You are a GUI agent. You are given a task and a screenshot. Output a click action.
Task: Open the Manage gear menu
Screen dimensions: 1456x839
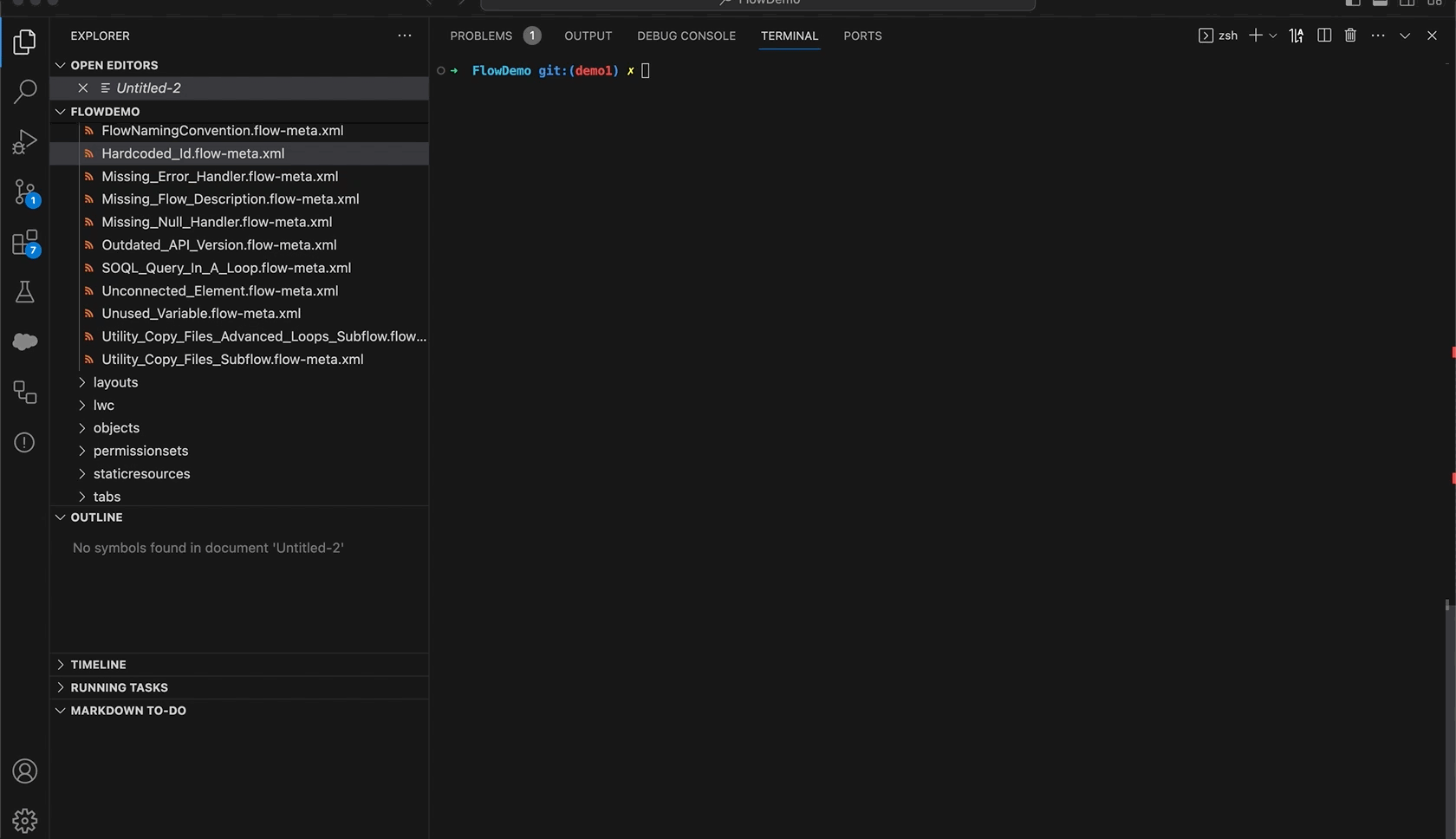click(x=24, y=819)
